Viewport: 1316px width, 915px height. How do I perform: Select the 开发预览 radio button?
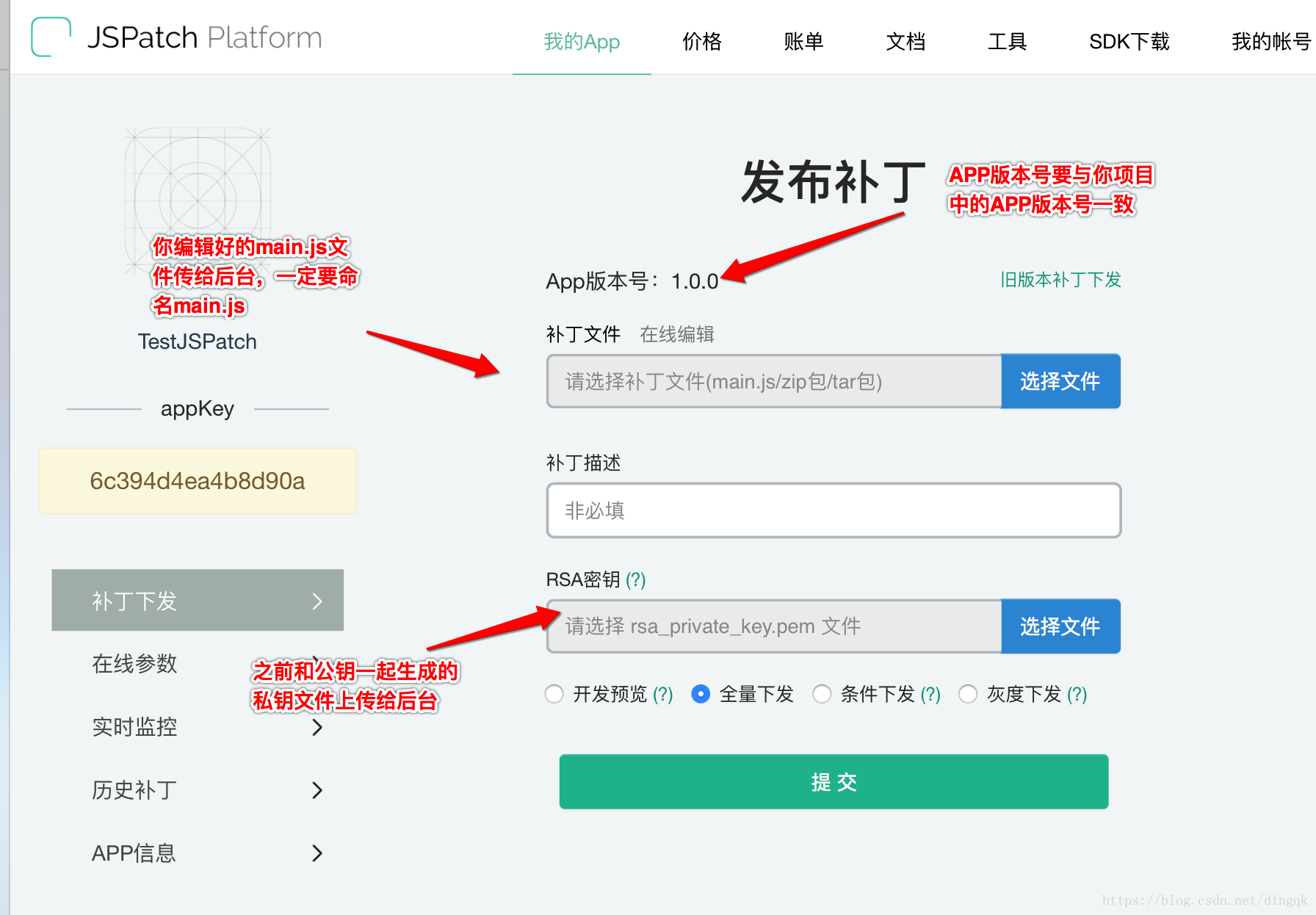click(554, 694)
